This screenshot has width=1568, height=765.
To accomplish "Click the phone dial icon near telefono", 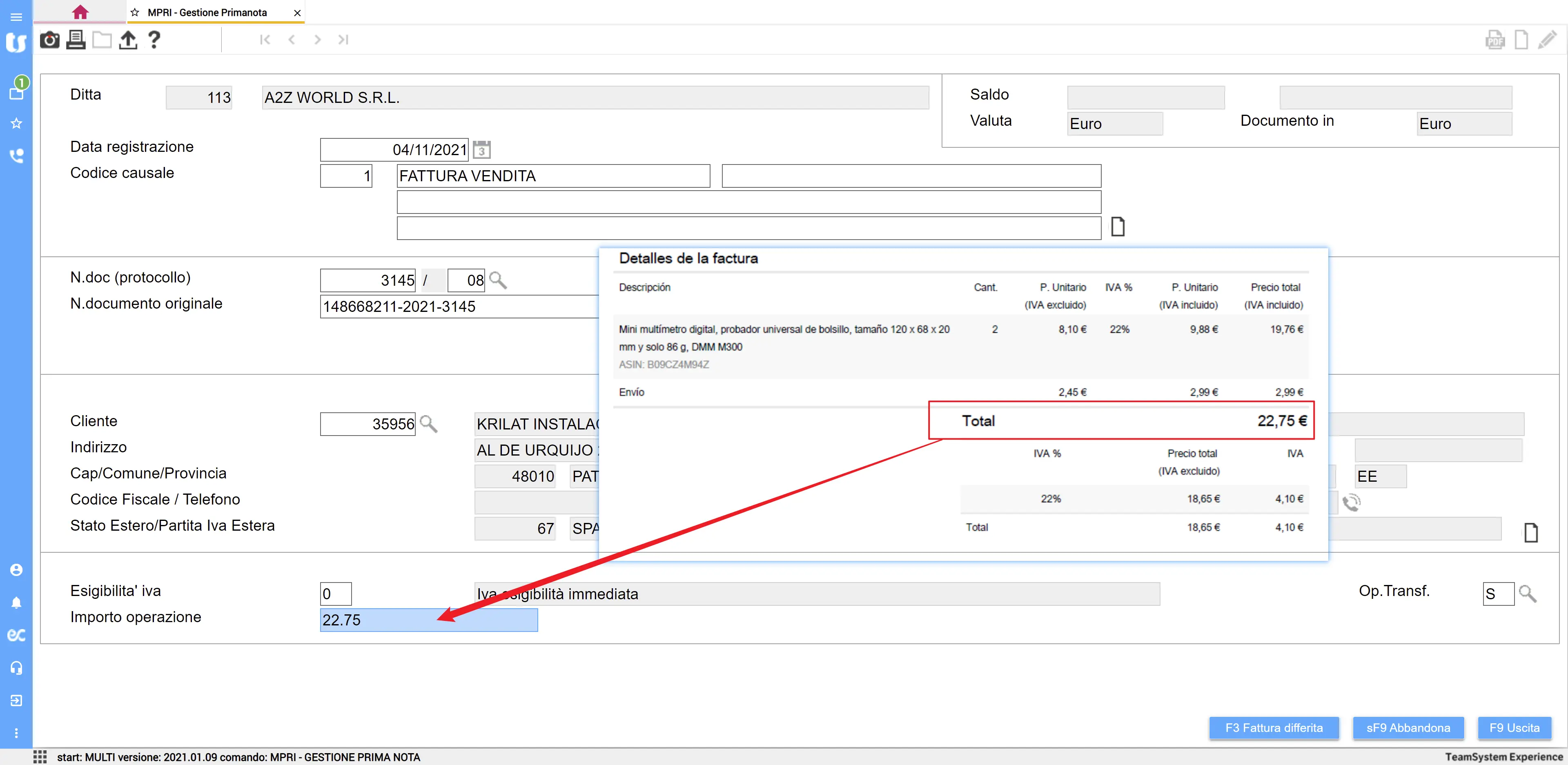I will click(x=1351, y=502).
